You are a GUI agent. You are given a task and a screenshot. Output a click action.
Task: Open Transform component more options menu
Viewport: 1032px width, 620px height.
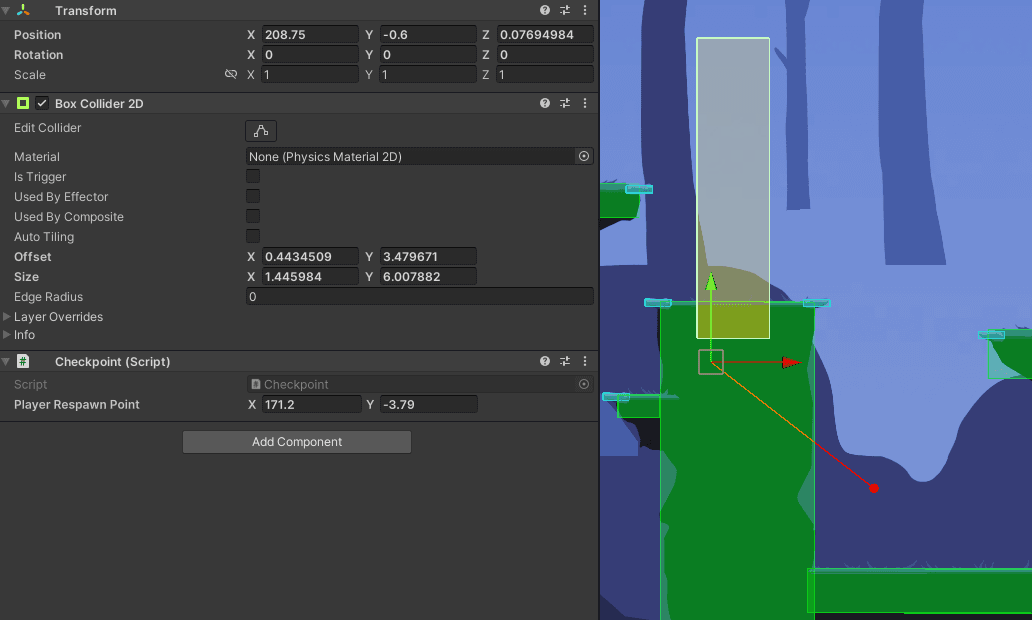[585, 10]
